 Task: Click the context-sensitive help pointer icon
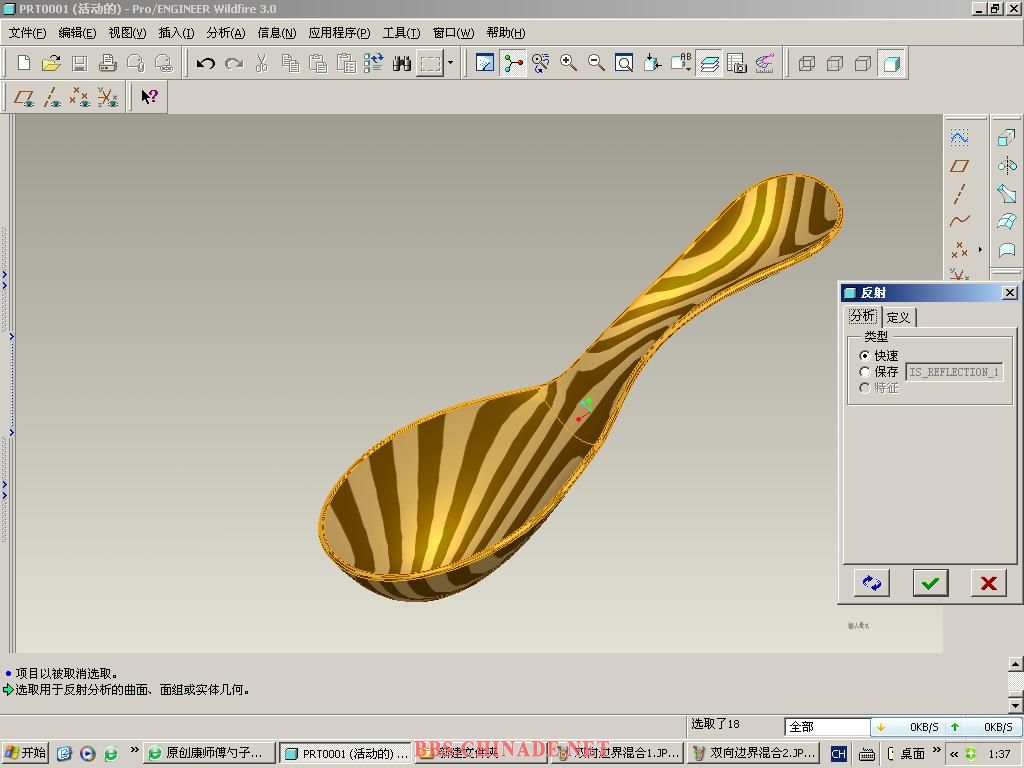tap(149, 97)
